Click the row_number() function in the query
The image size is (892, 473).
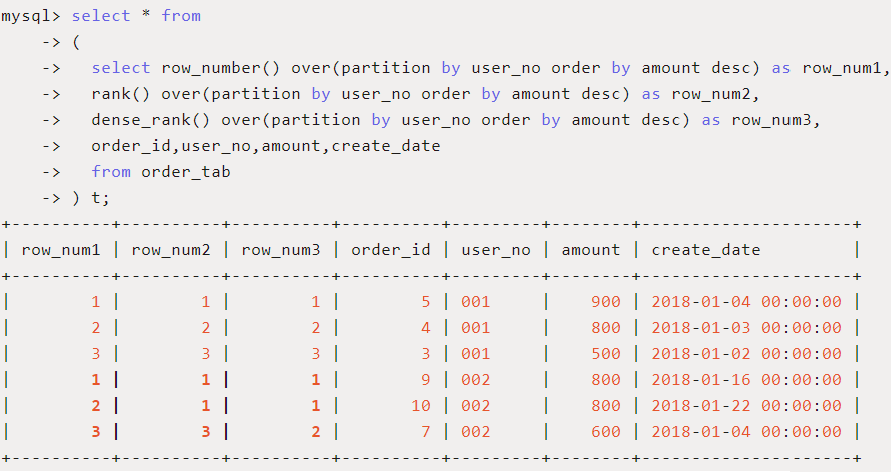(221, 68)
